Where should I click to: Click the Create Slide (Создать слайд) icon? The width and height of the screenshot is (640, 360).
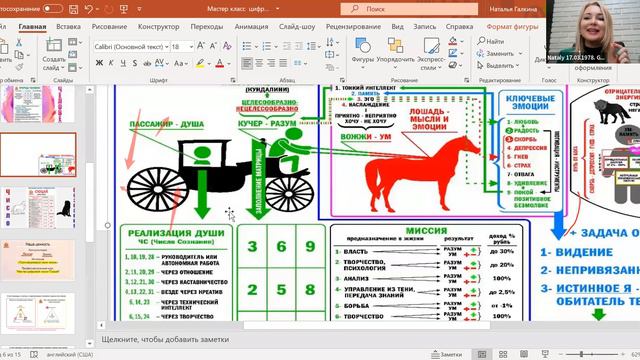[x=53, y=45]
